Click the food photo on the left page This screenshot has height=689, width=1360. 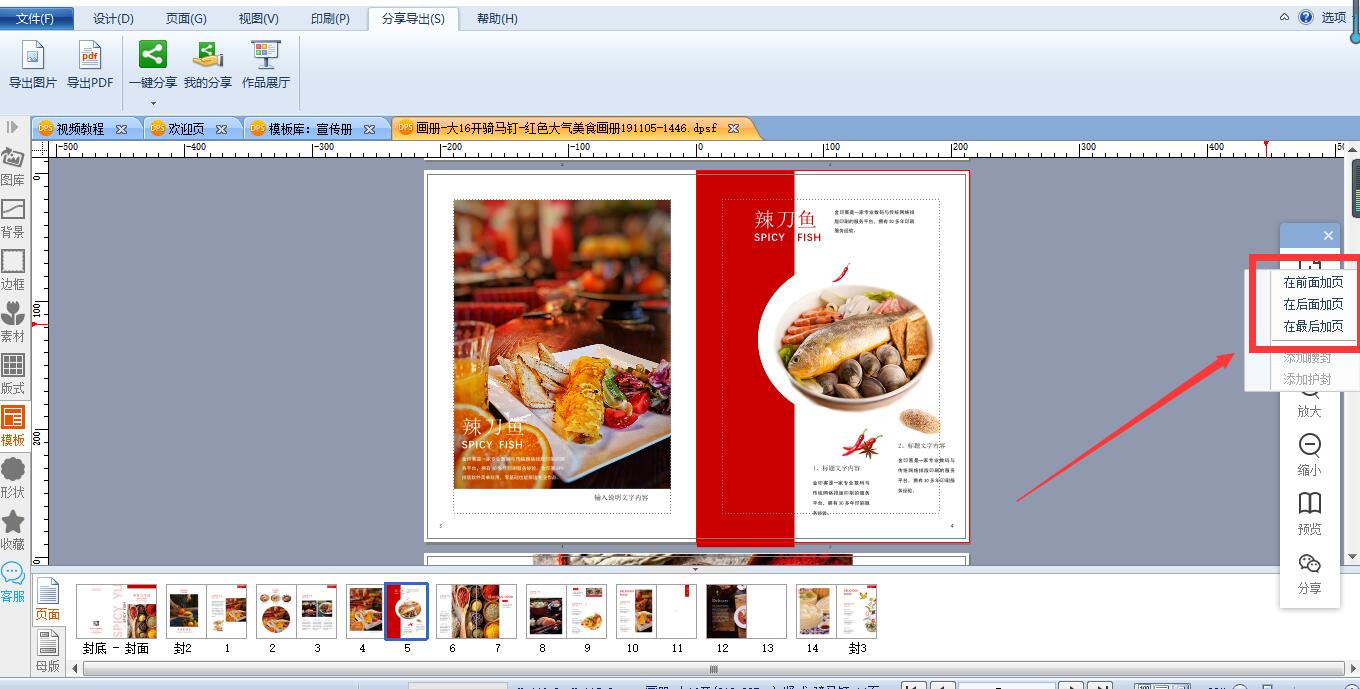click(562, 343)
